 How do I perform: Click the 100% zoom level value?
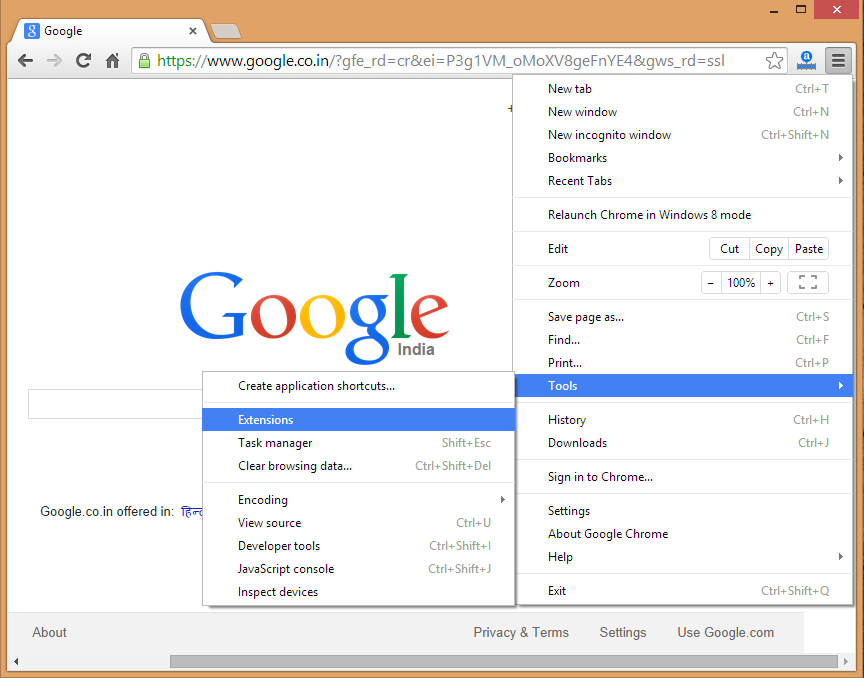[x=741, y=283]
